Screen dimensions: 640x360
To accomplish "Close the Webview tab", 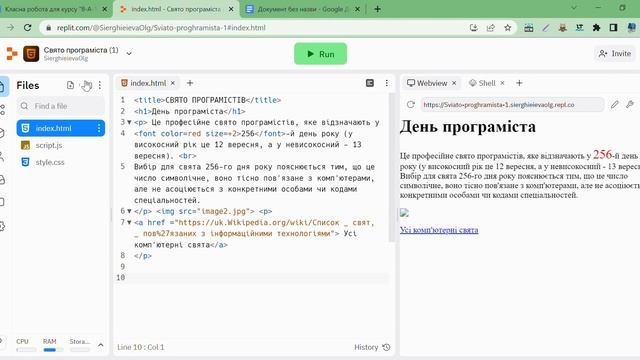I will 454,83.
